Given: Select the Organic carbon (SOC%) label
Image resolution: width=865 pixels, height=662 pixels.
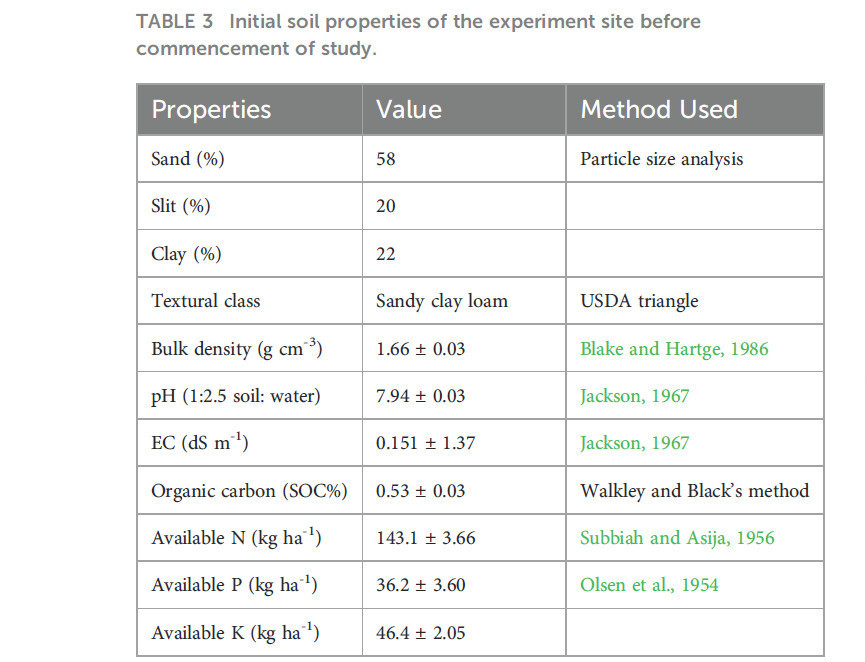Looking at the screenshot, I should [249, 491].
